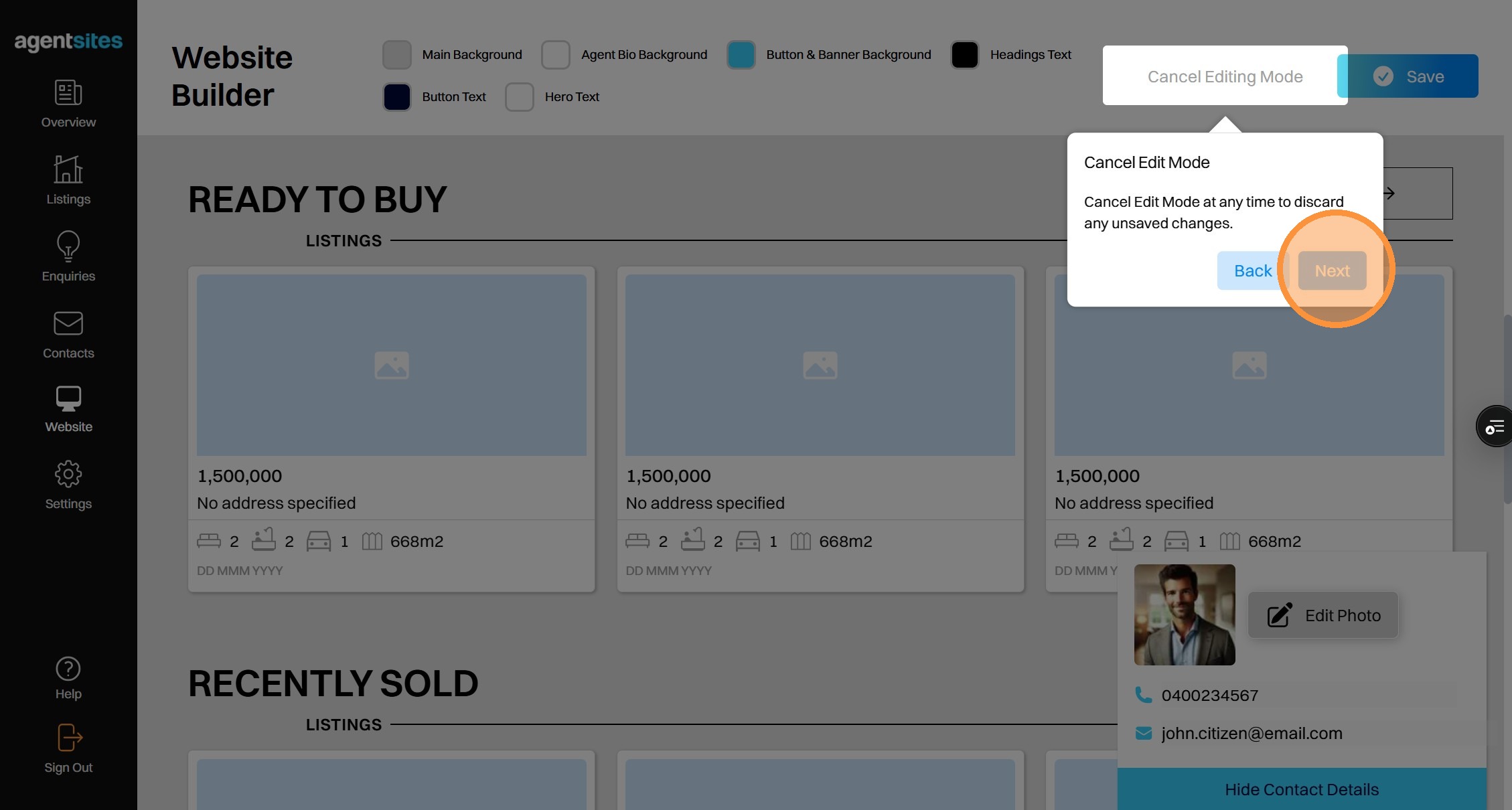Click floating tour checklist icon
Viewport: 1512px width, 810px height.
tap(1495, 426)
